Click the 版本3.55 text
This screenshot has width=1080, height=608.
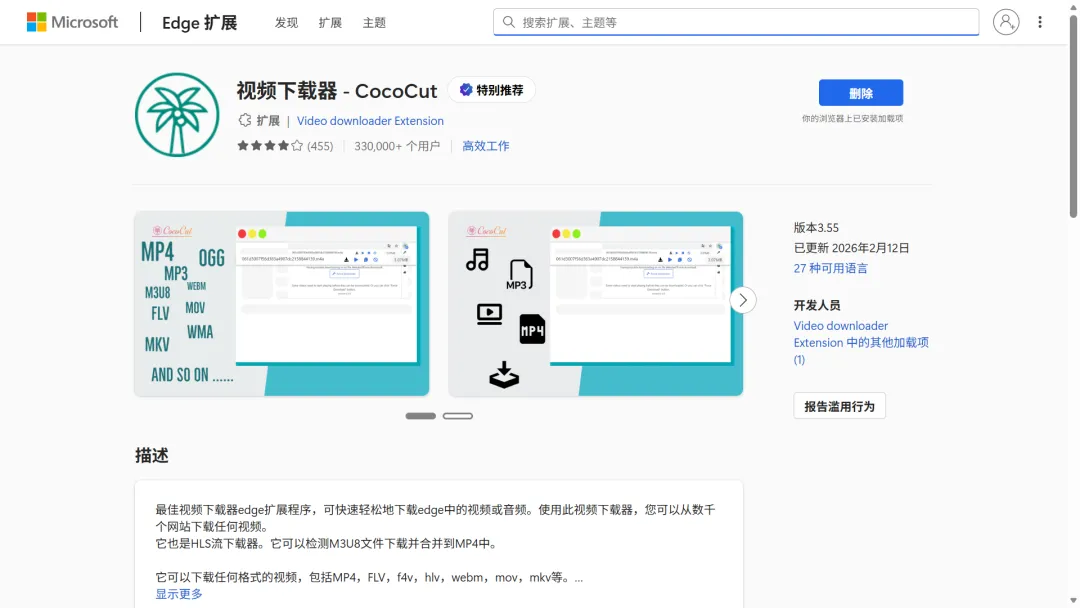click(x=816, y=228)
